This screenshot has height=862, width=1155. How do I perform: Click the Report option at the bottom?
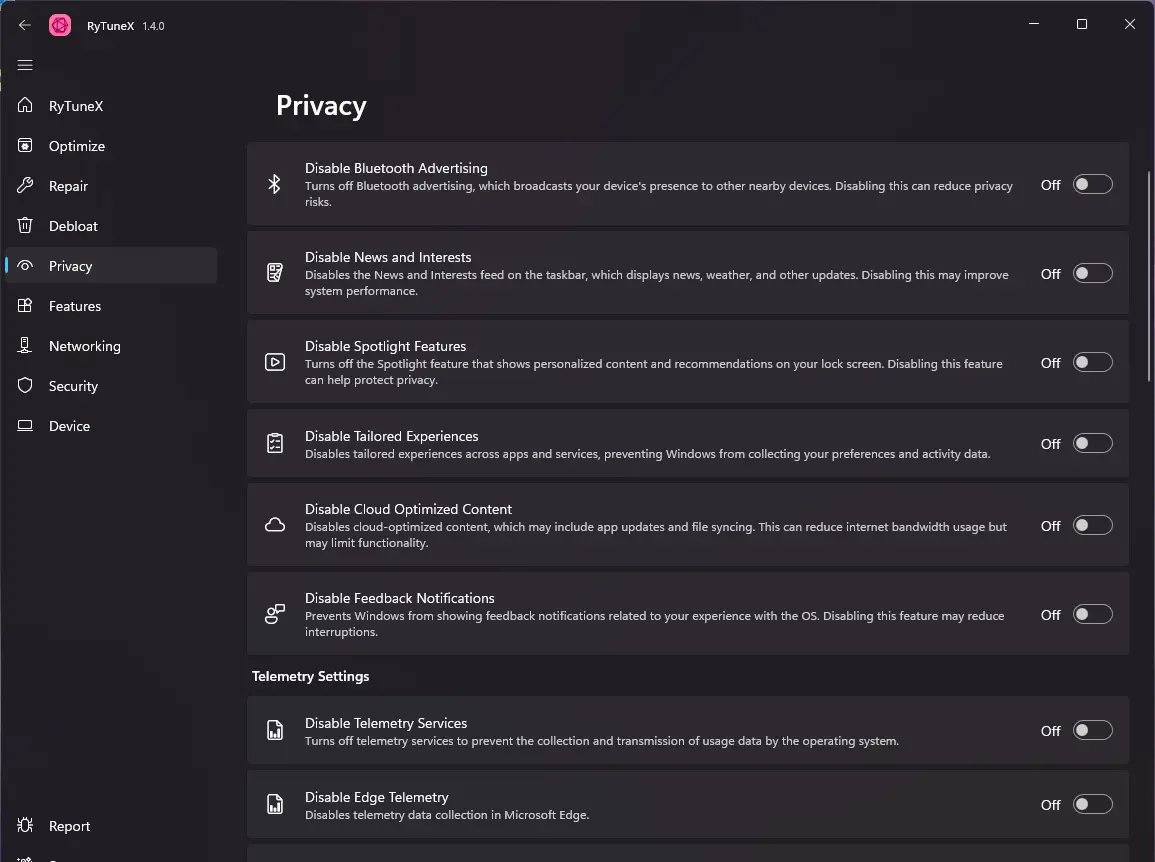click(69, 826)
